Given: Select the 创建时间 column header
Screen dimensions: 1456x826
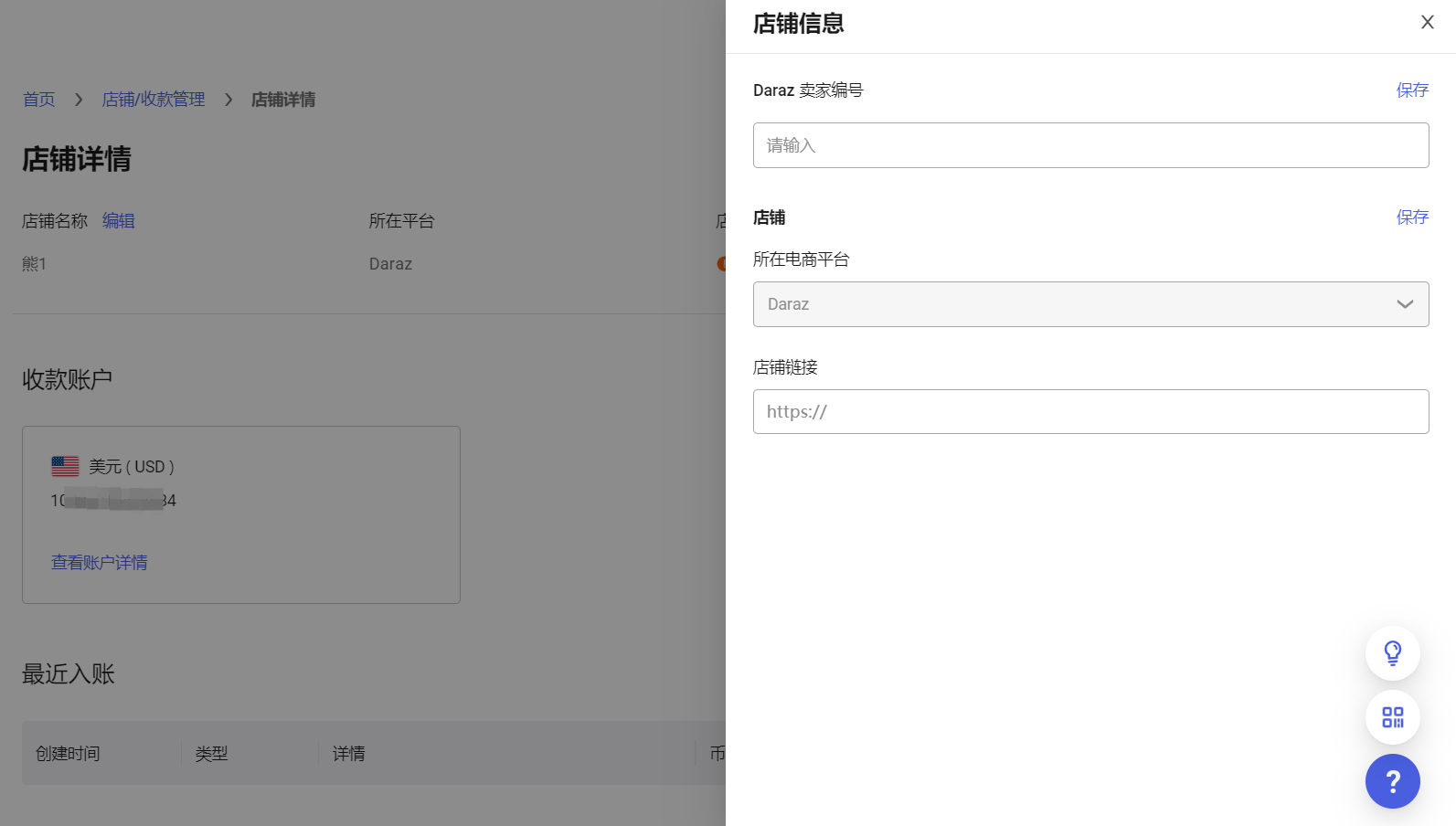Looking at the screenshot, I should tap(69, 754).
